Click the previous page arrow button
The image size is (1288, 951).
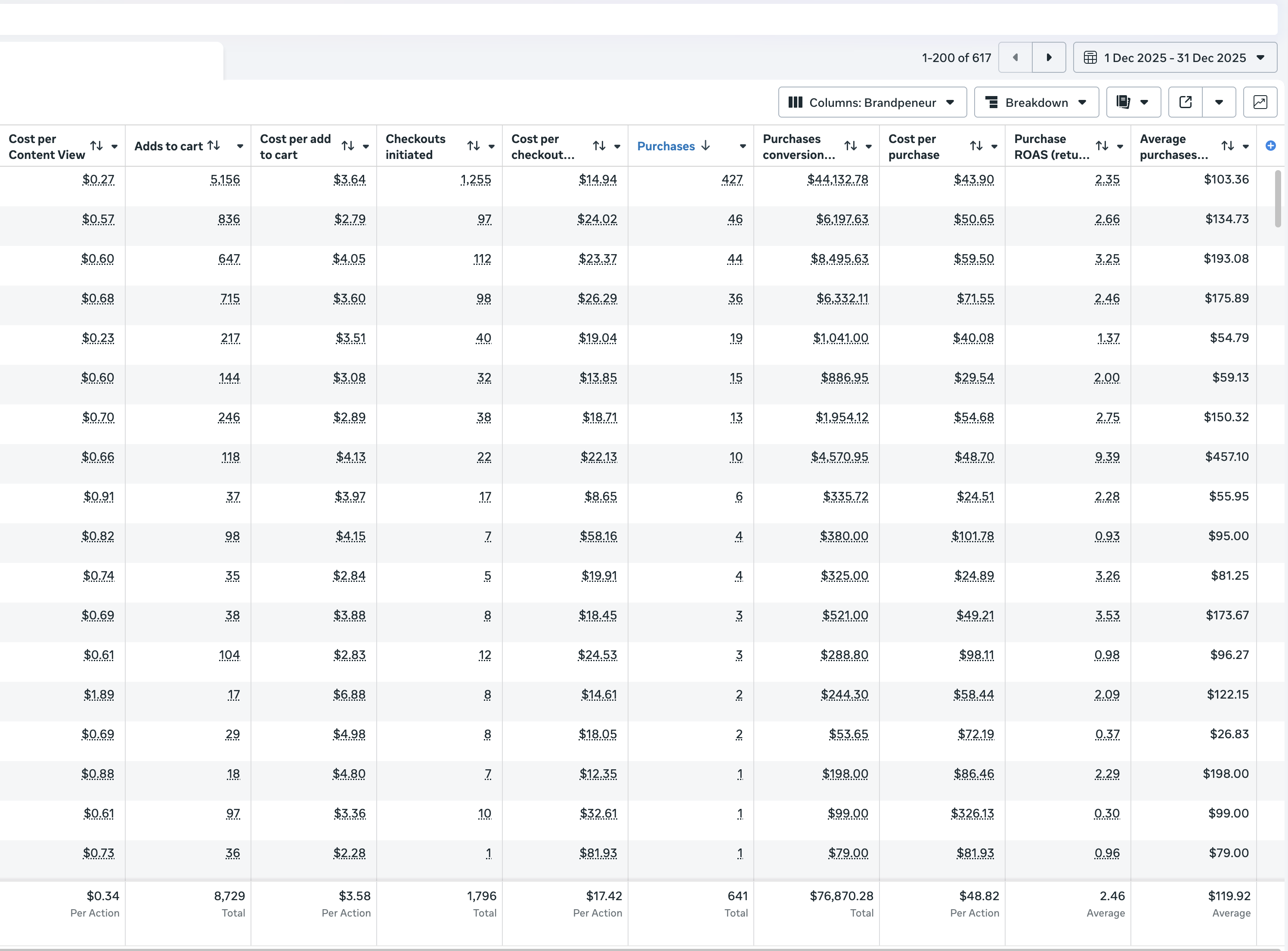[1016, 58]
